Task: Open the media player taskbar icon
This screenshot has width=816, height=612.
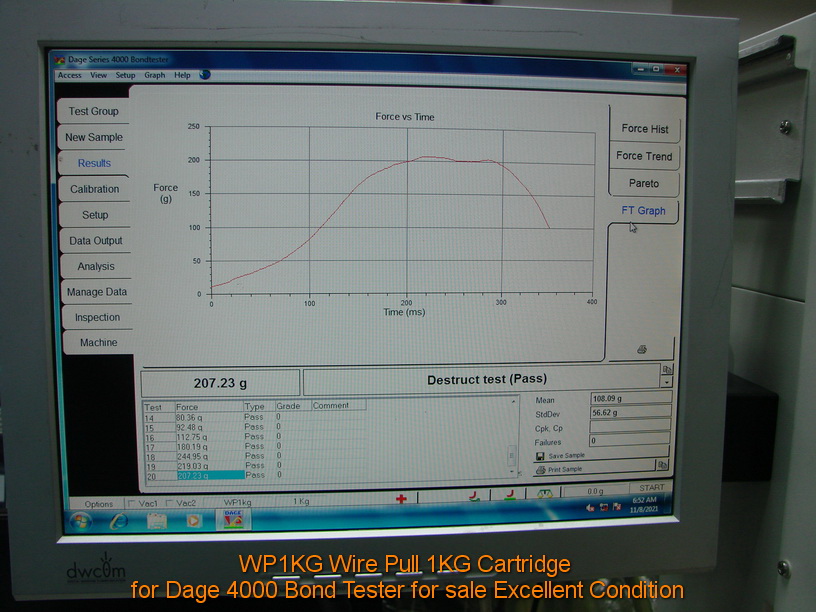Action: 193,520
